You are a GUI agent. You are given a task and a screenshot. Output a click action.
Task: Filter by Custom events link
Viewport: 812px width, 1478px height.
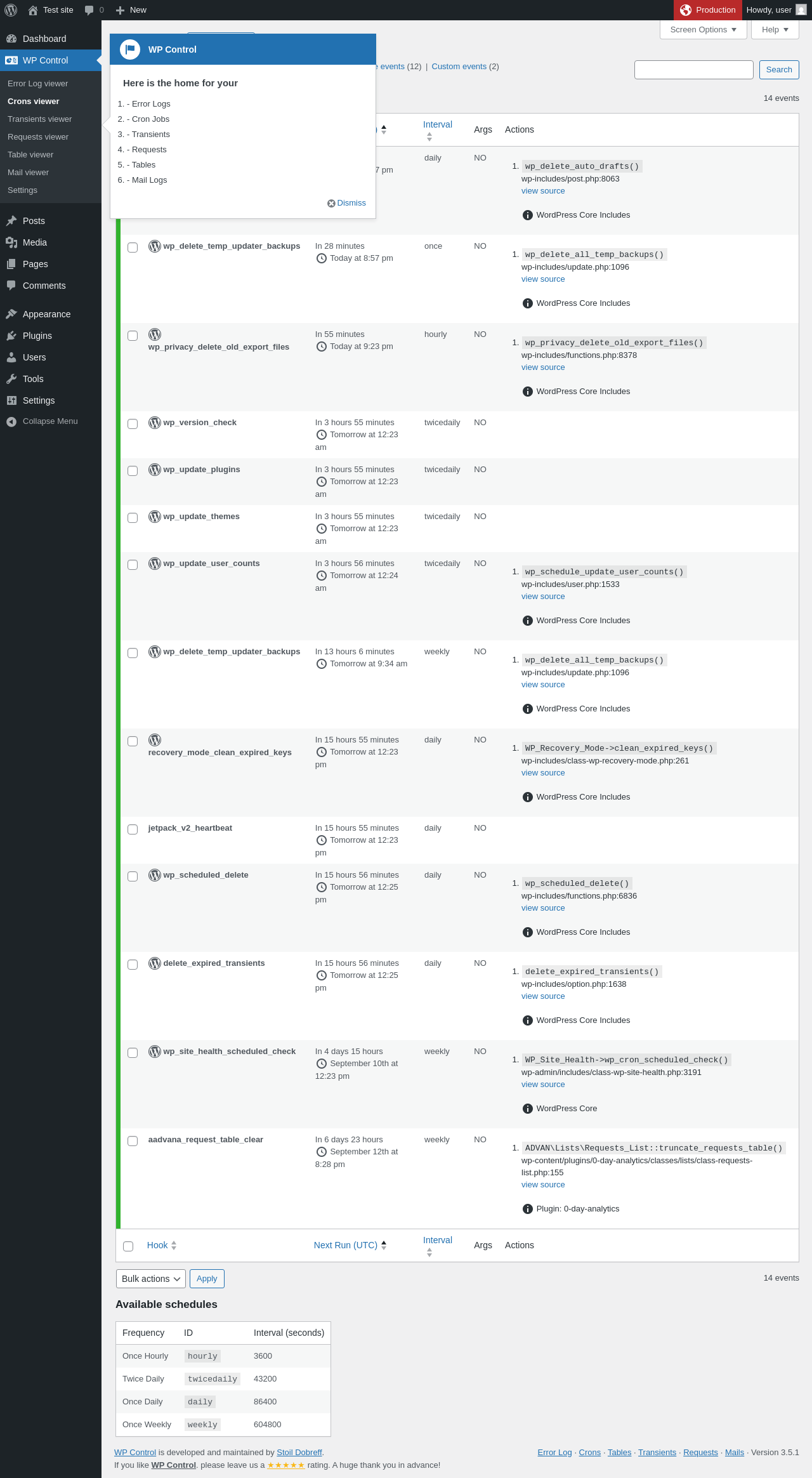pos(459,67)
